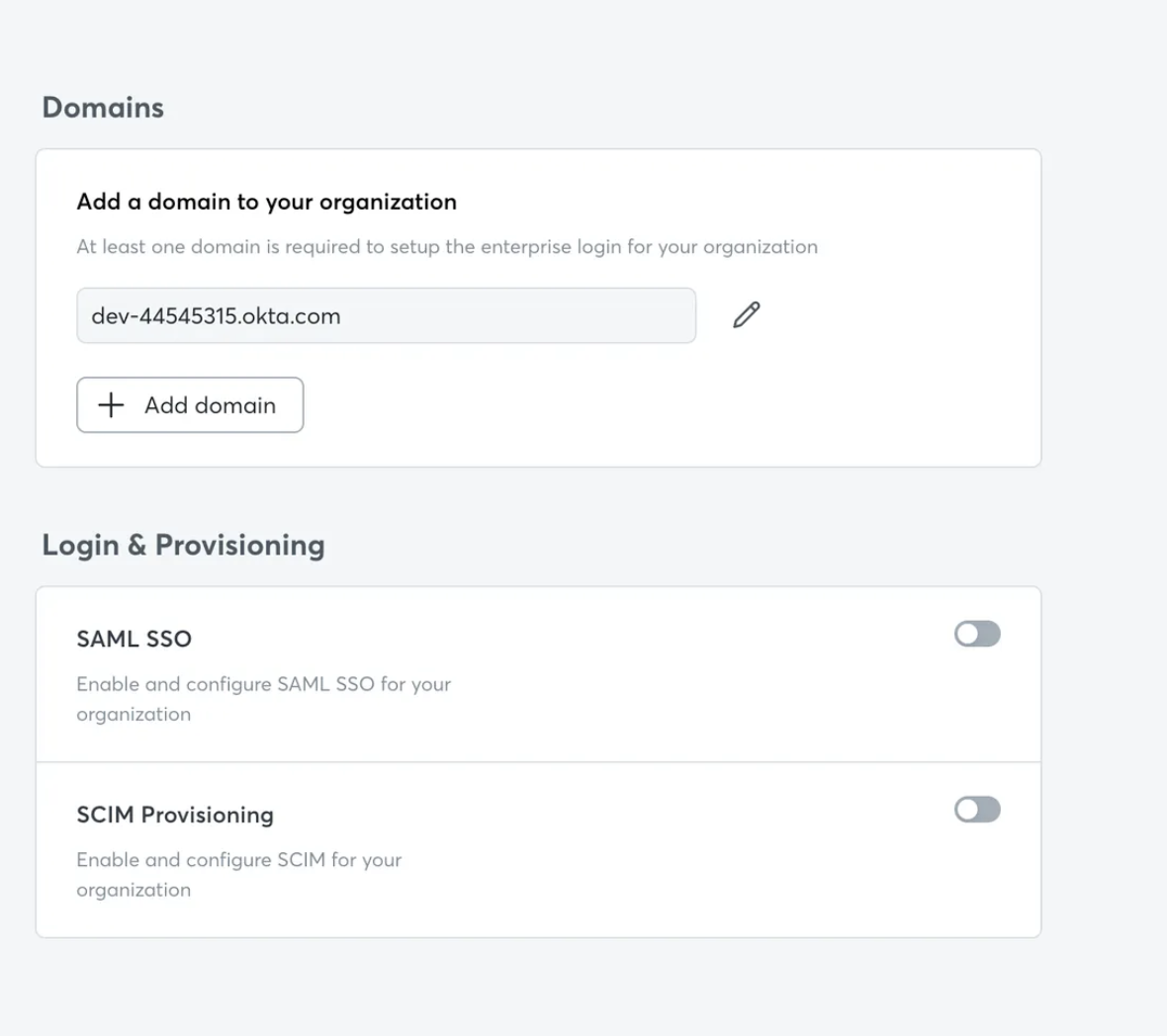The height and width of the screenshot is (1036, 1167).
Task: Click the white knob of SCIM Provisioning switch
Action: [967, 810]
